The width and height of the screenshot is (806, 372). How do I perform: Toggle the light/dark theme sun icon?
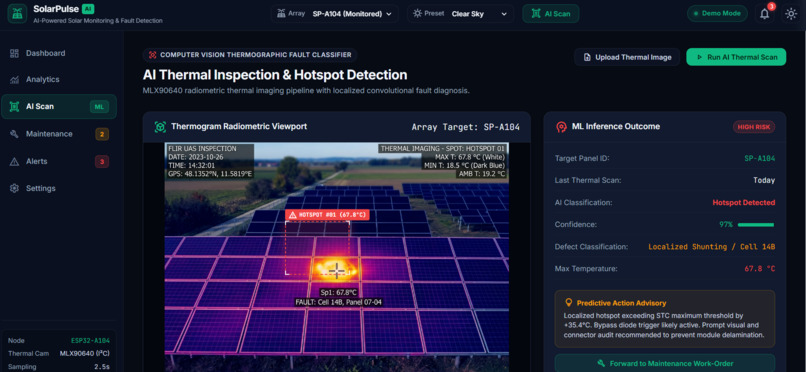[791, 14]
